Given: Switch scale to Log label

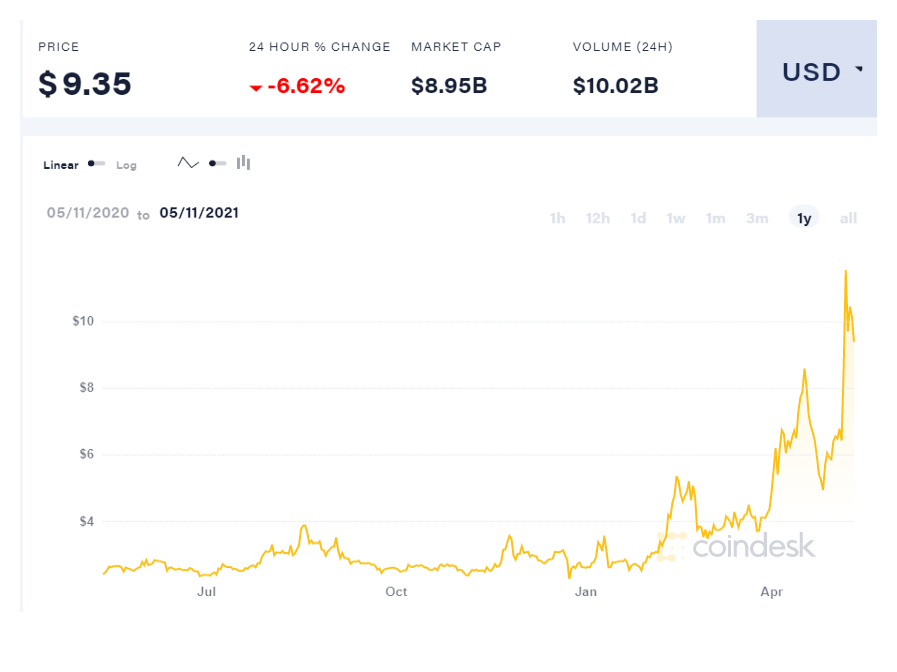Looking at the screenshot, I should 126,165.
